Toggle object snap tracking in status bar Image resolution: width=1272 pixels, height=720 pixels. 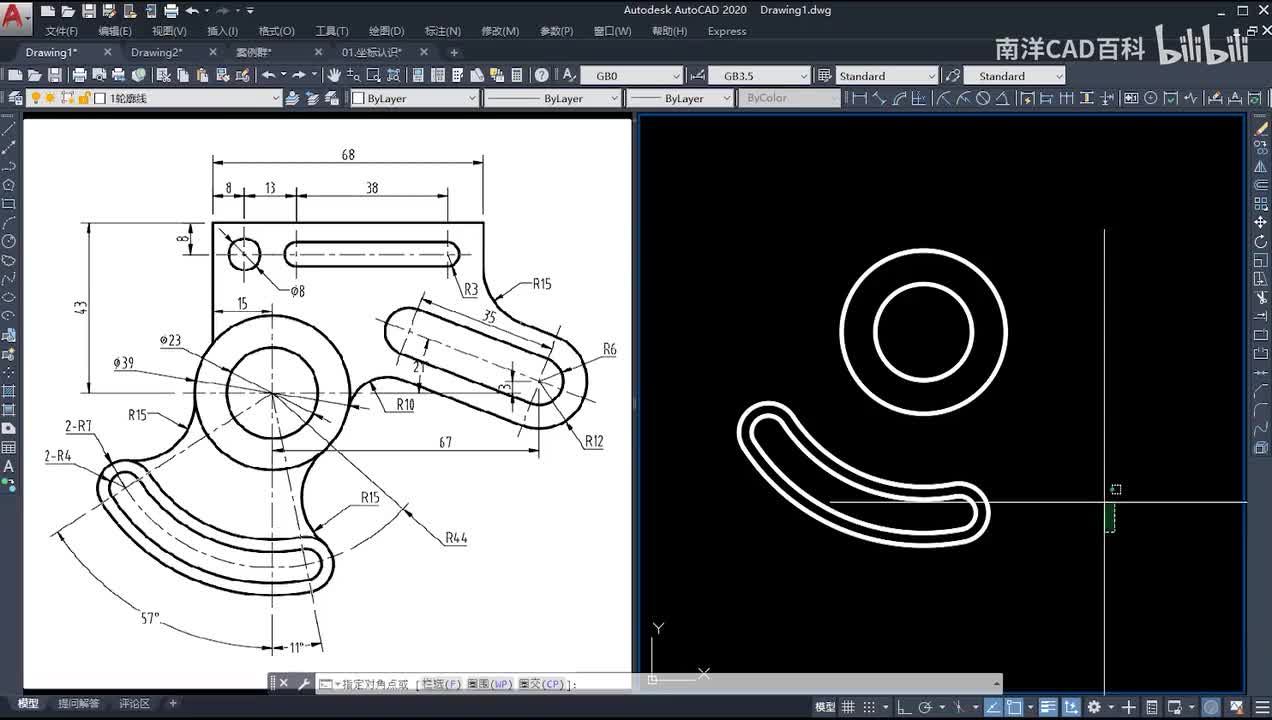coord(993,707)
